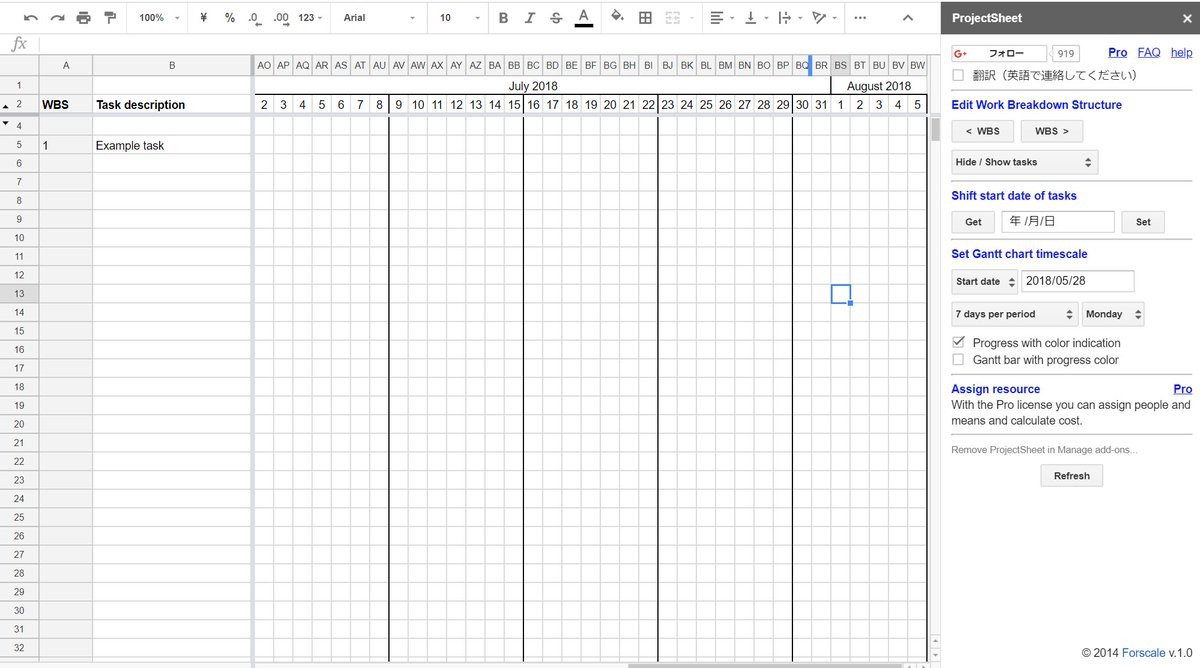Open text color picker
The width and height of the screenshot is (1200, 668).
[583, 18]
